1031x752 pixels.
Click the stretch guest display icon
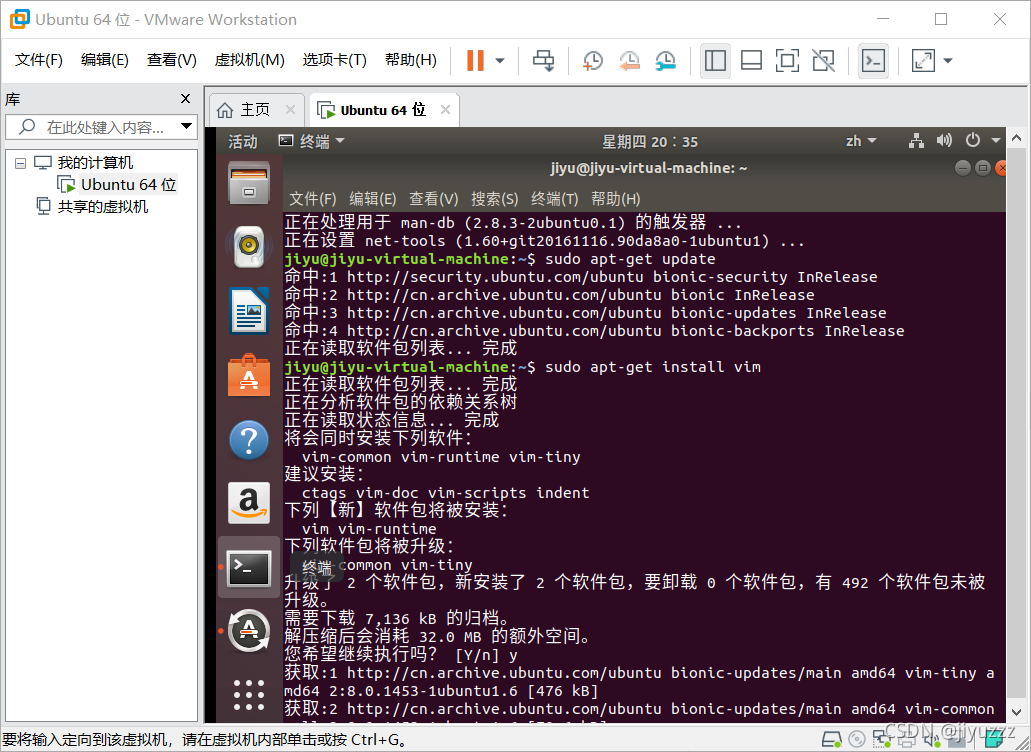pos(923,60)
